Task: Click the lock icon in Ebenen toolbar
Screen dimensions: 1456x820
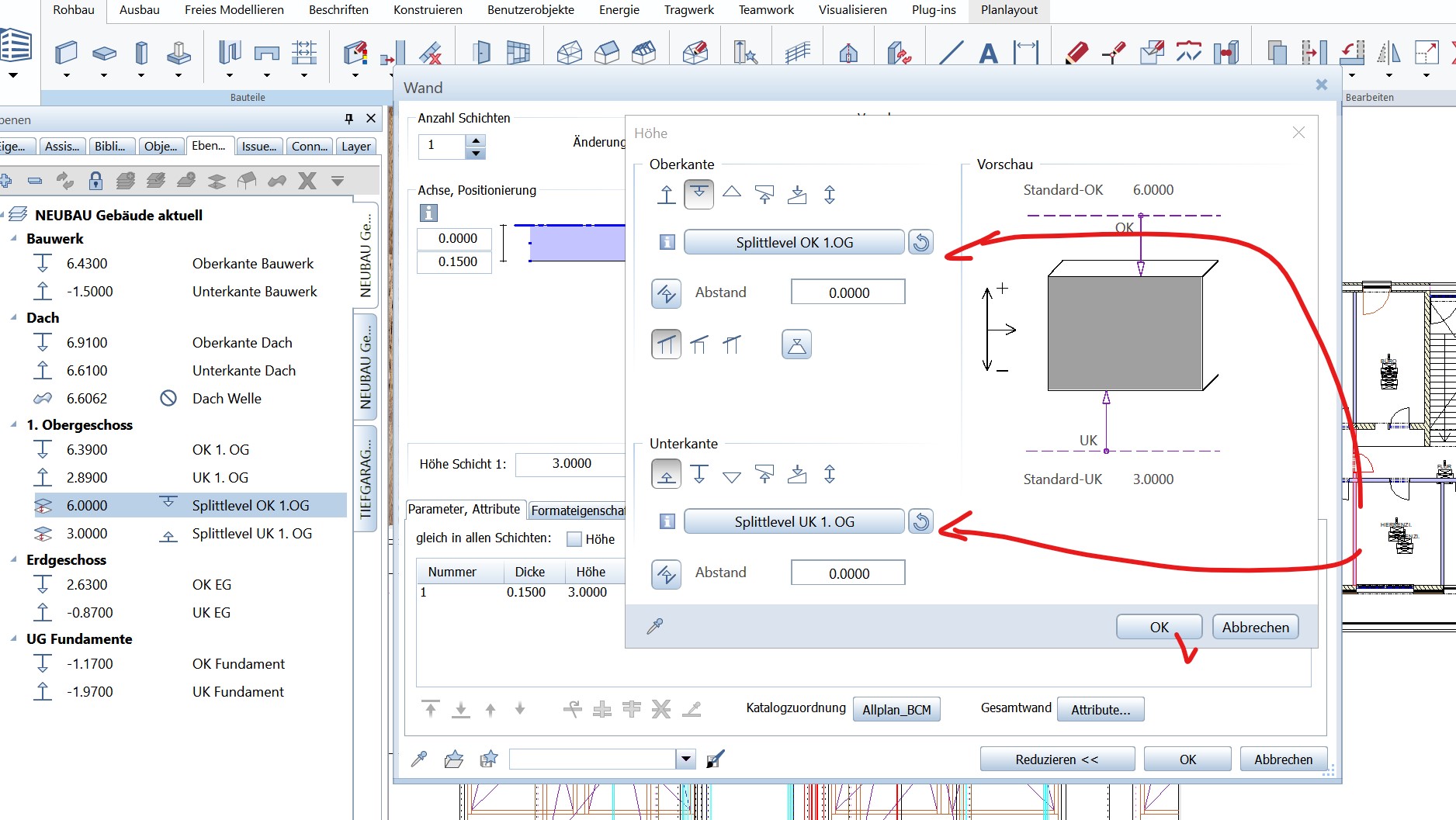Action: click(x=95, y=181)
